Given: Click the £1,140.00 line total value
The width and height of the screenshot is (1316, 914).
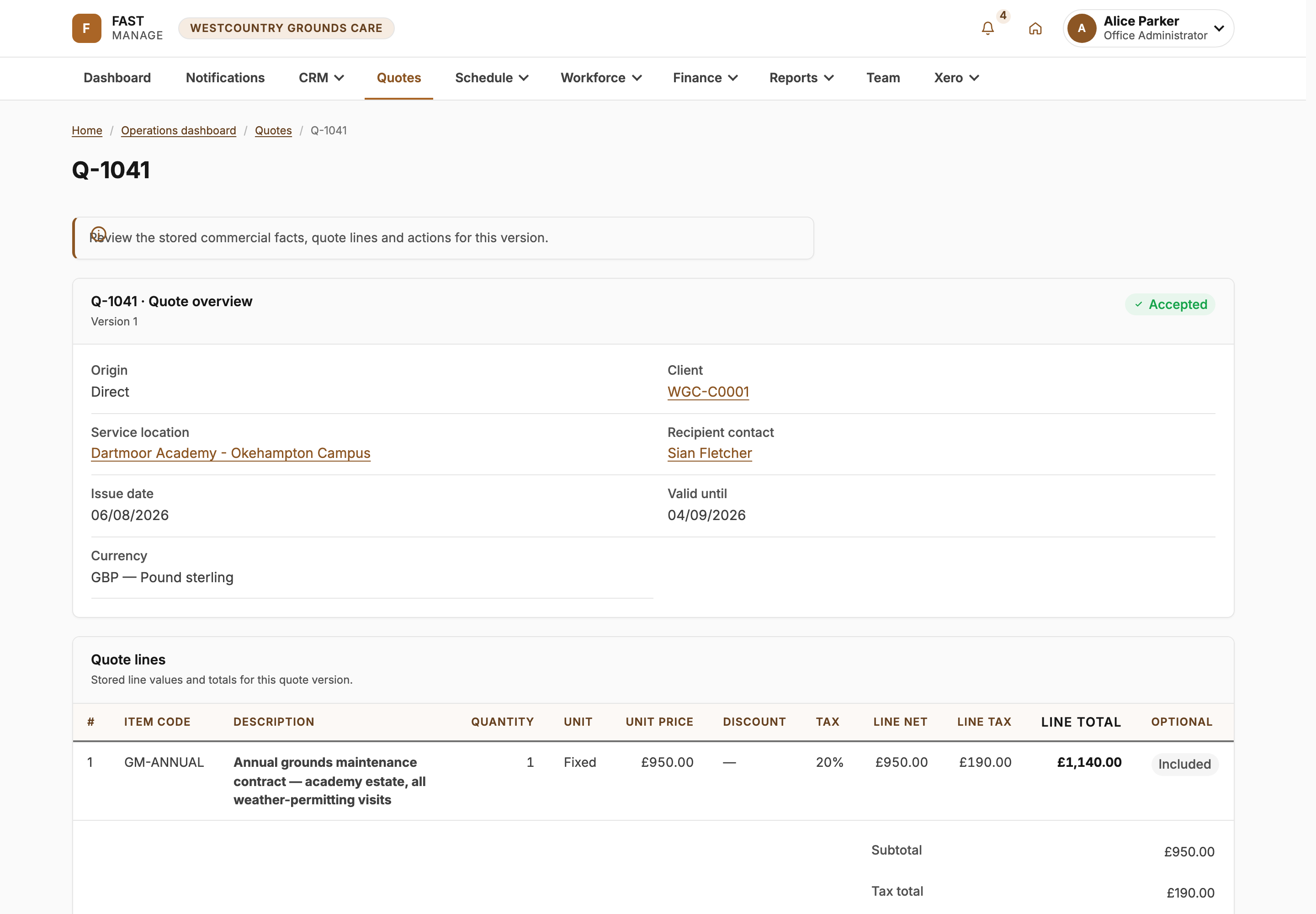Looking at the screenshot, I should coord(1089,763).
